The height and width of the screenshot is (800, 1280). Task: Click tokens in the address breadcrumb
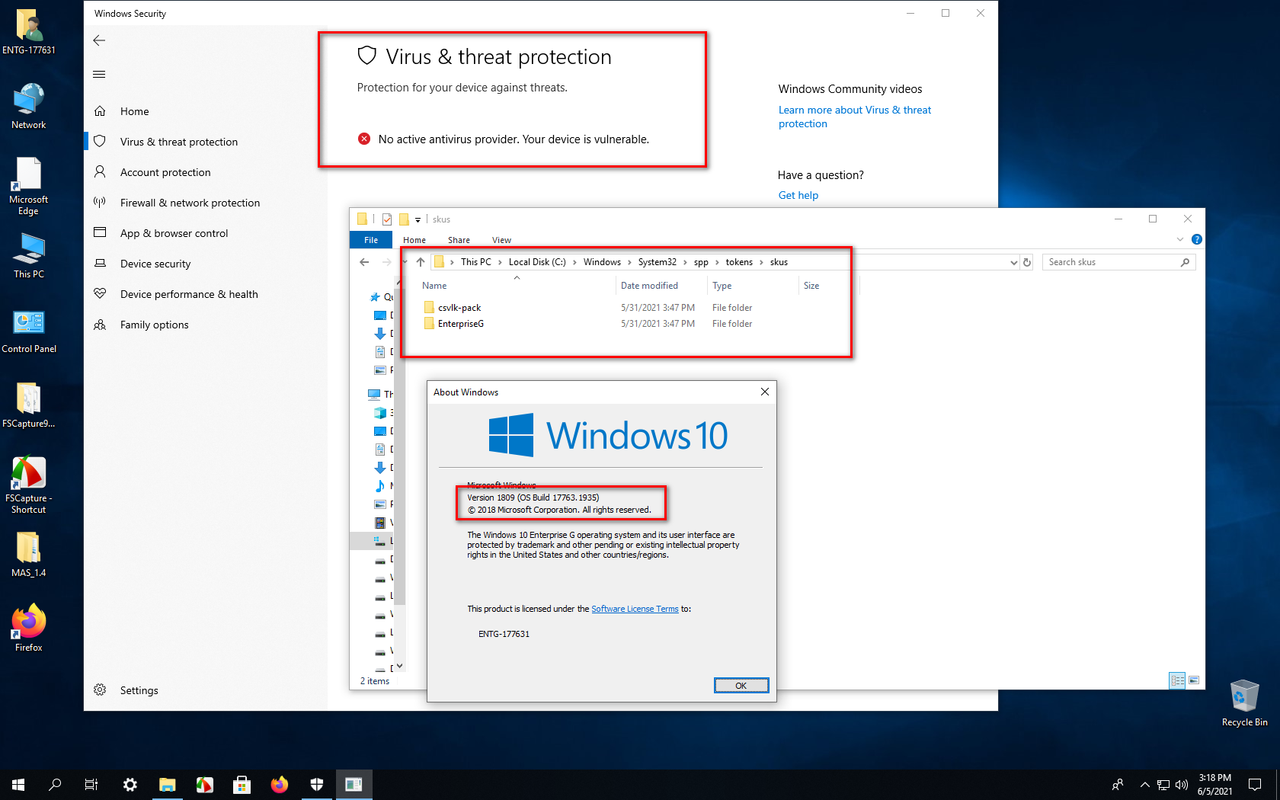pos(739,262)
